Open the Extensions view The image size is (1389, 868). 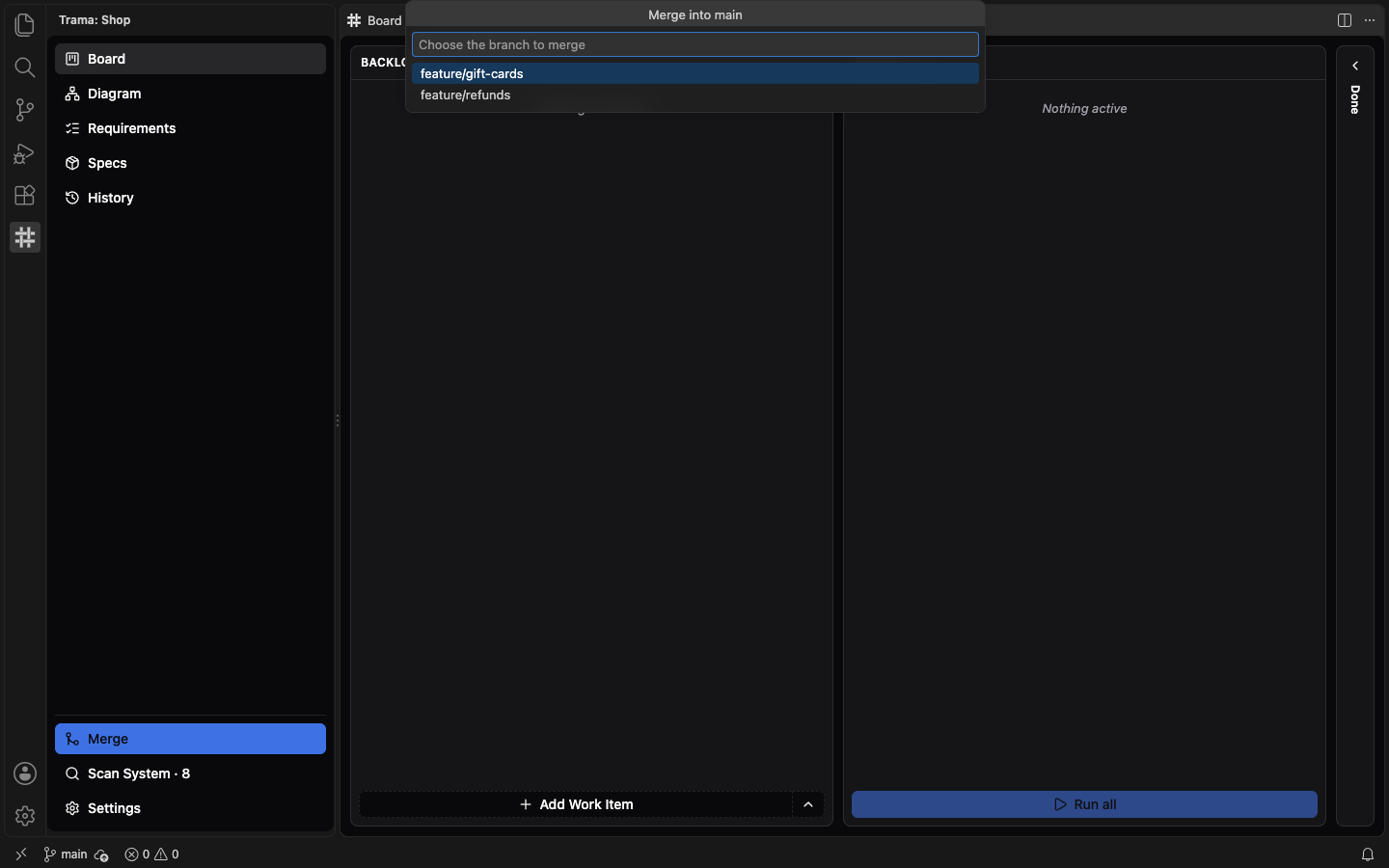(25, 195)
